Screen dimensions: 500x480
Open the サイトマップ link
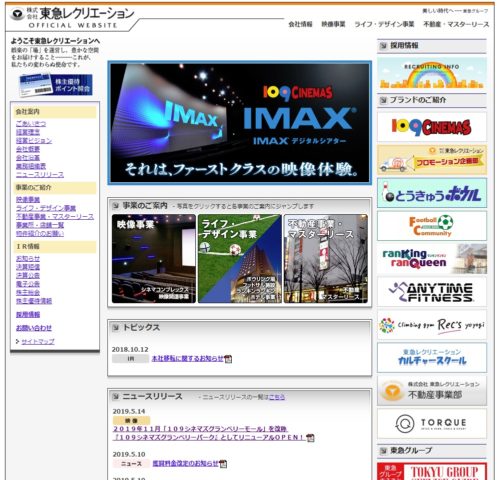click(38, 341)
